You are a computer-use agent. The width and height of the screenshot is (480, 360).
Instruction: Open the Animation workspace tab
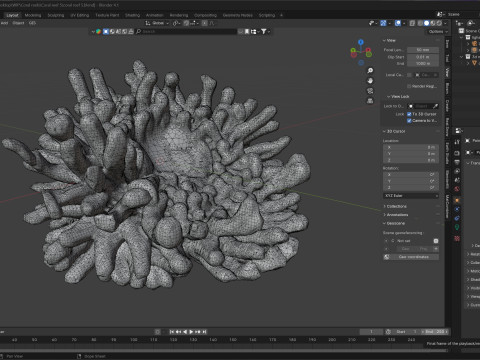155,15
